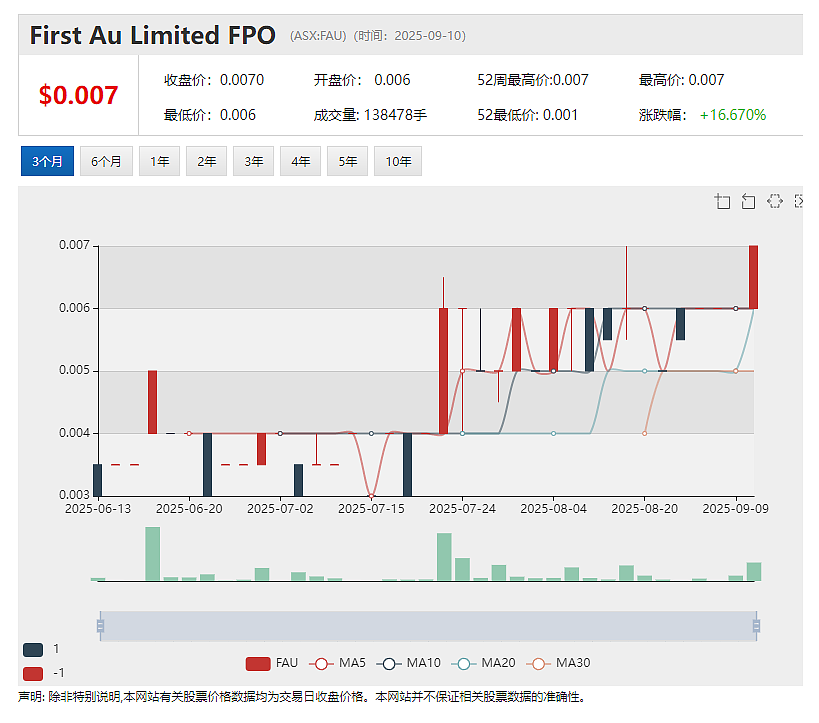Click the 52最低价 0.001 text
Viewport: 819px width, 723px height.
pos(528,115)
